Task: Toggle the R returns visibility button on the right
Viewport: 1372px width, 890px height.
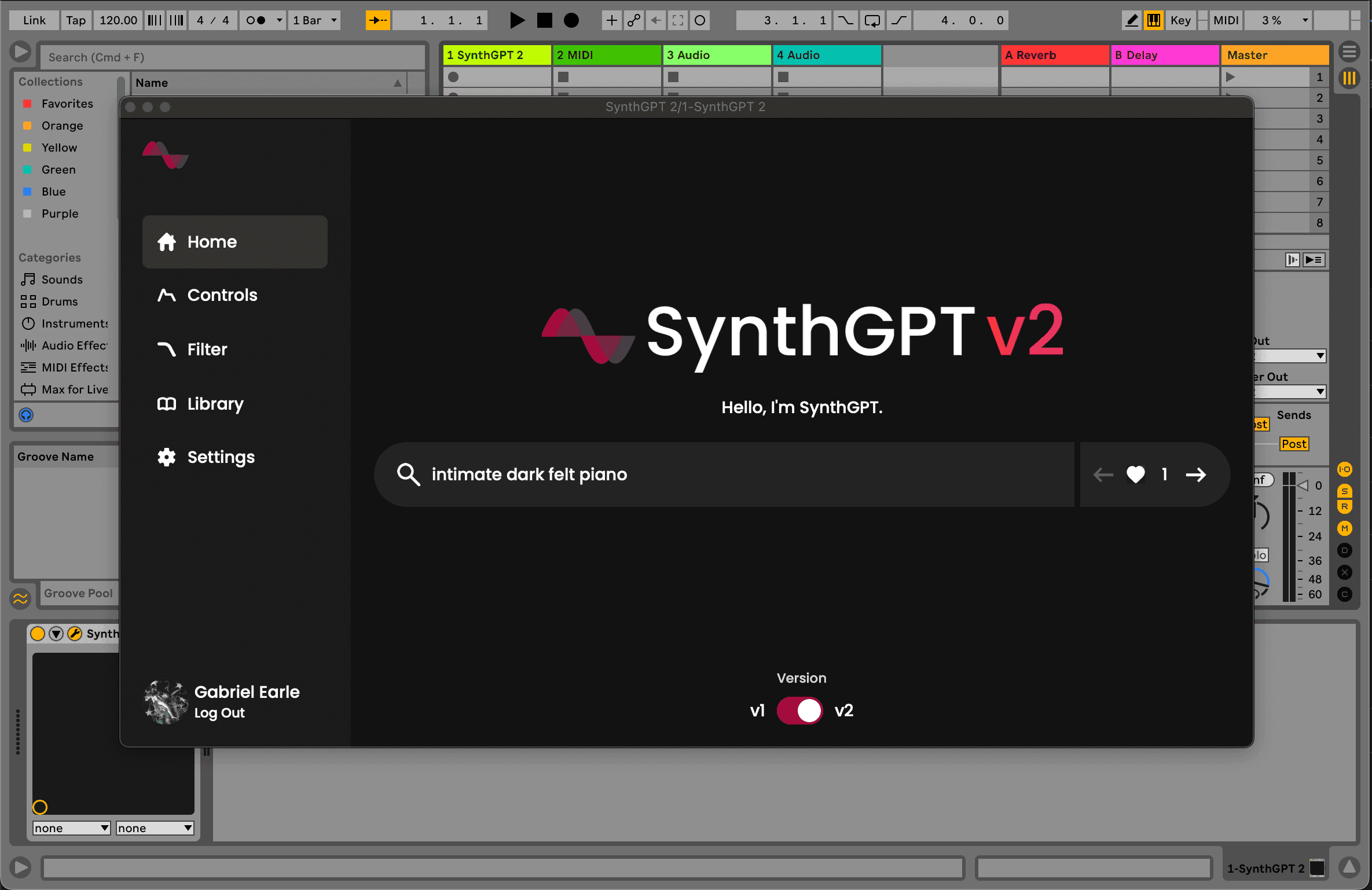Action: 1344,505
